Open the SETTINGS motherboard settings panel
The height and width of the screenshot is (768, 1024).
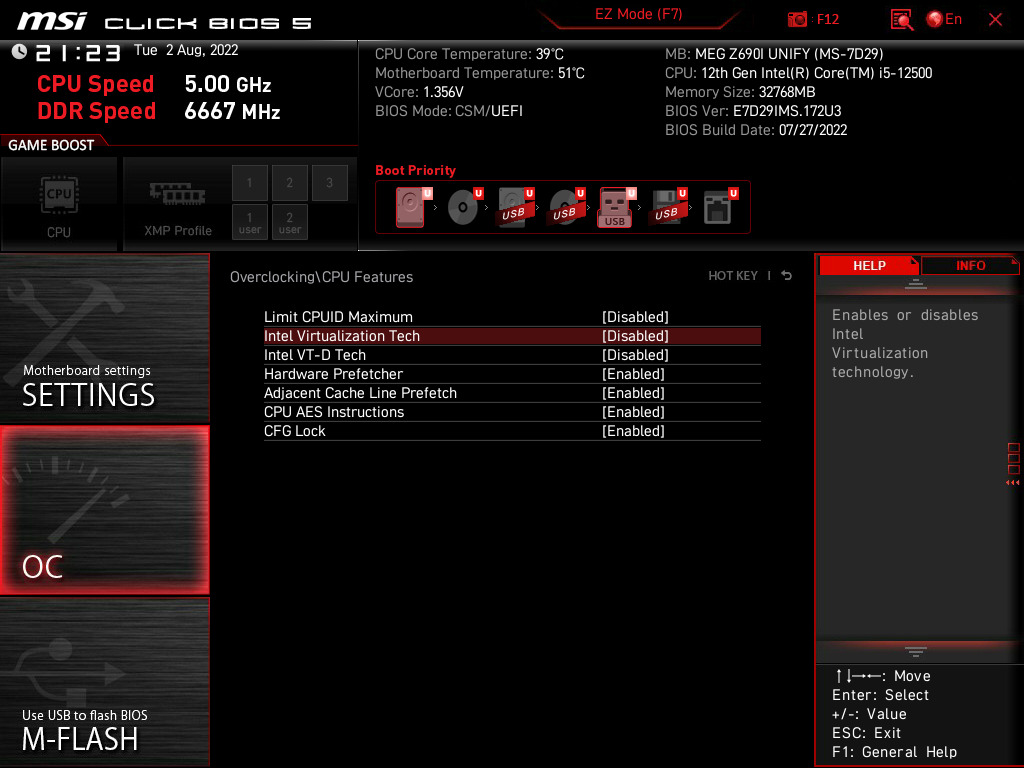click(104, 338)
